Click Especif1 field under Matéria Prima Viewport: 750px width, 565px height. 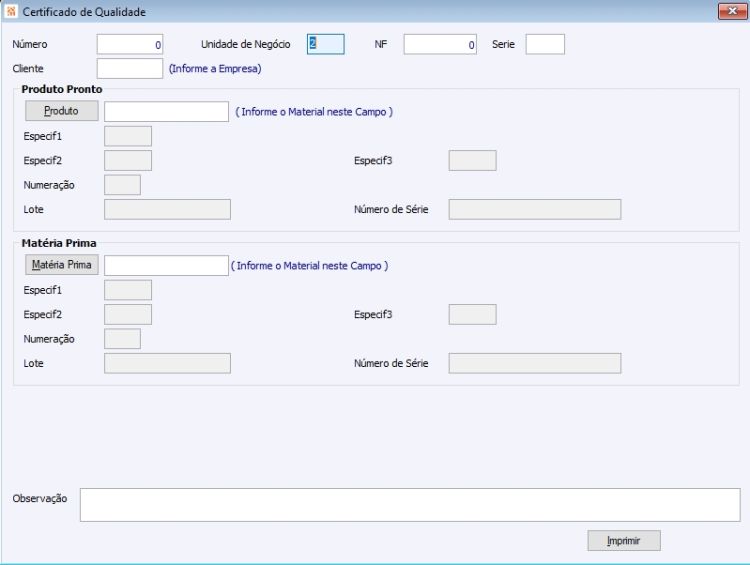(x=128, y=290)
